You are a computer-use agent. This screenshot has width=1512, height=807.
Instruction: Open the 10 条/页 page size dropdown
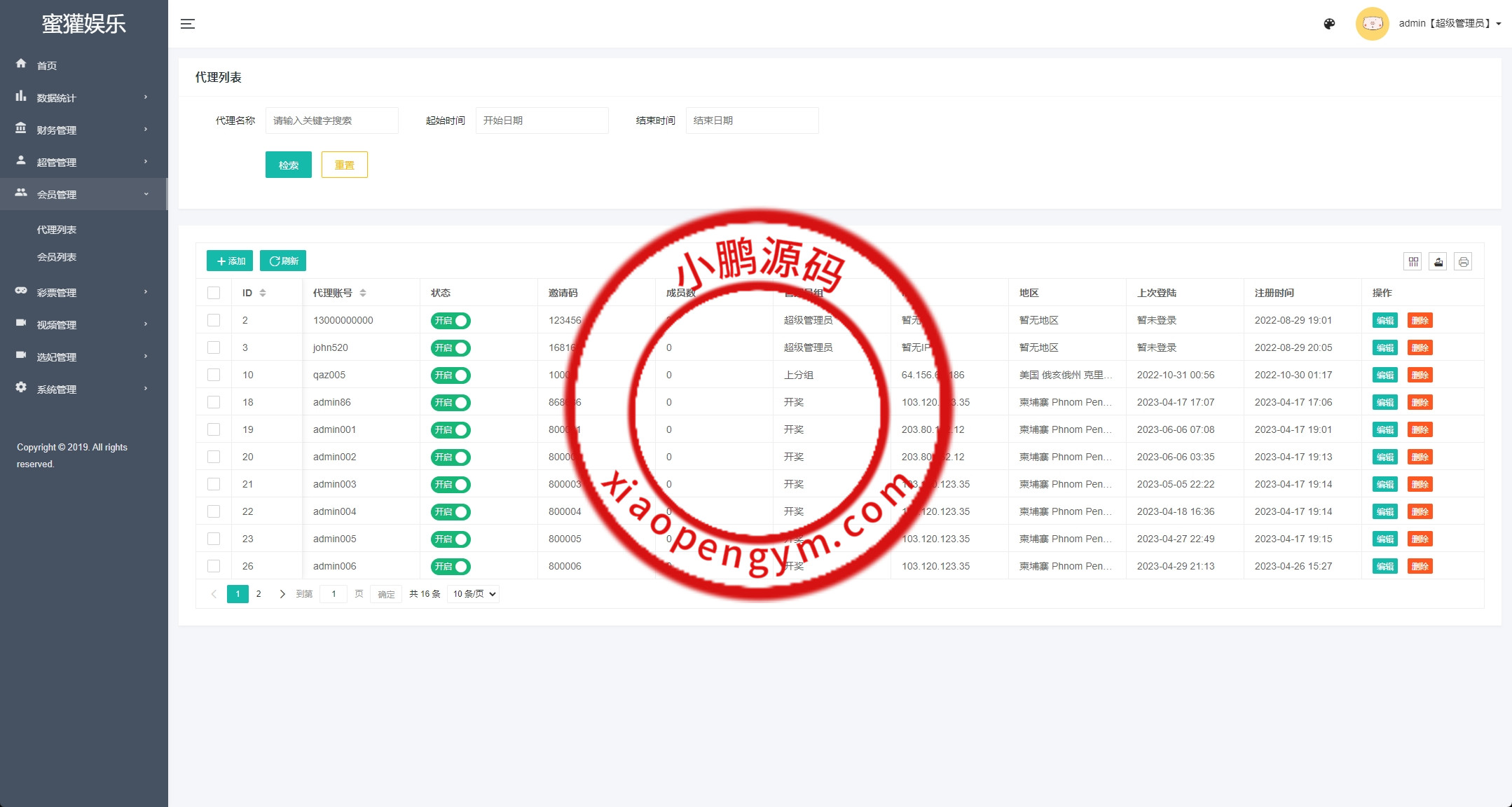coord(474,594)
